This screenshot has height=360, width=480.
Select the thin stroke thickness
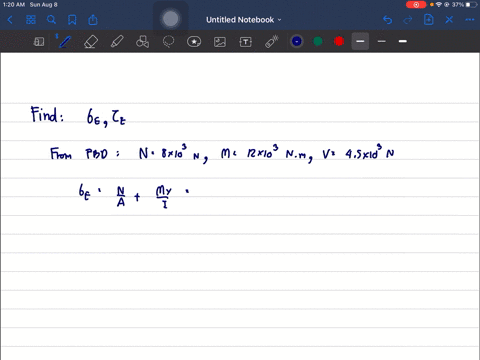(382, 41)
